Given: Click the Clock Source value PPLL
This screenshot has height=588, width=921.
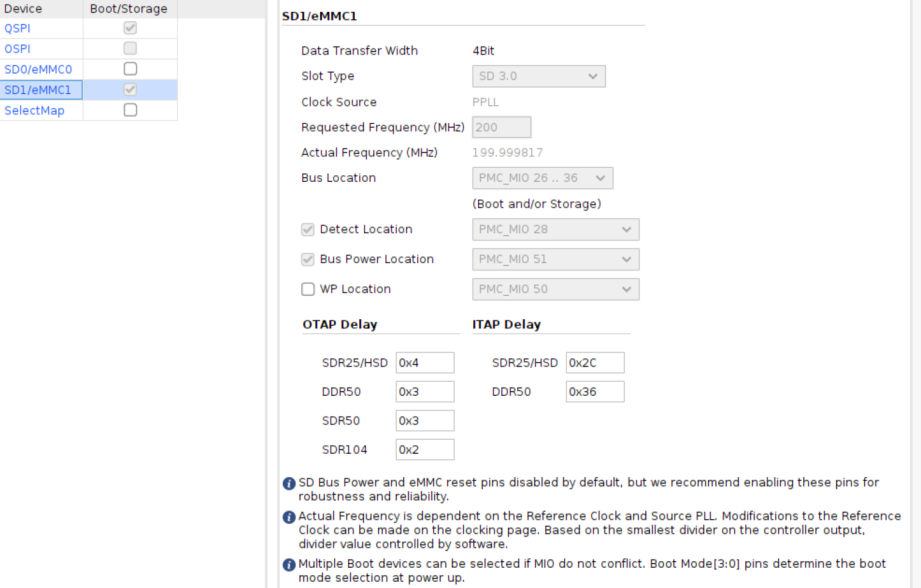Looking at the screenshot, I should [x=485, y=102].
